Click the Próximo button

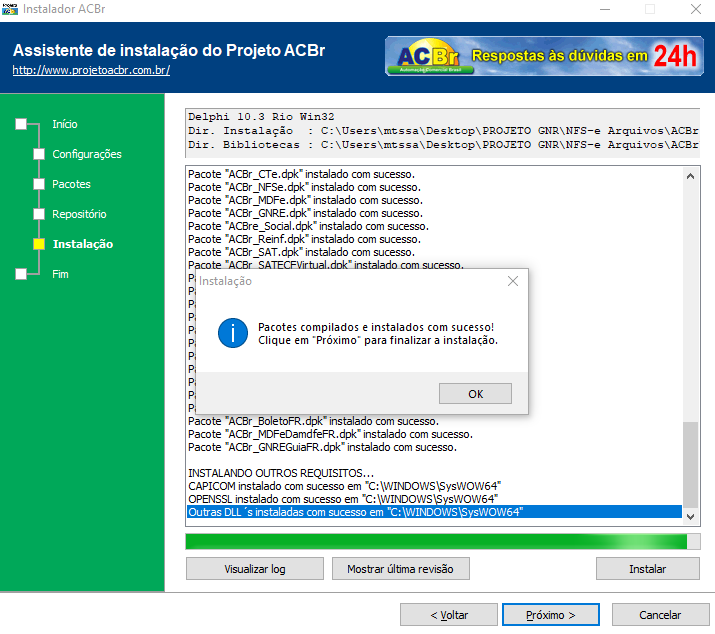pos(550,615)
